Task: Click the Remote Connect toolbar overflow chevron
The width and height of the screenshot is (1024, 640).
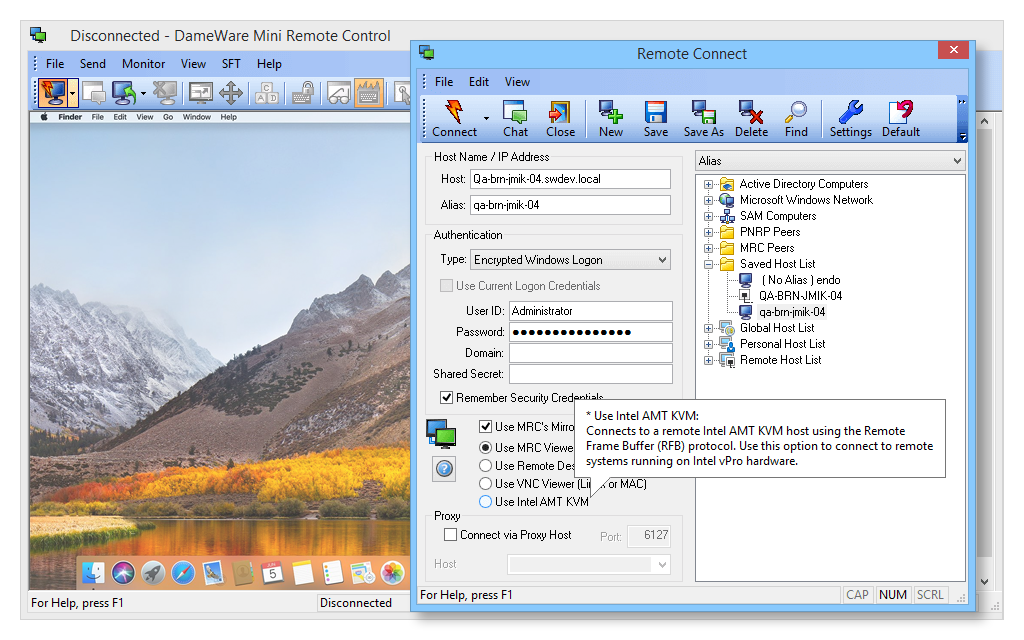Action: point(962,102)
